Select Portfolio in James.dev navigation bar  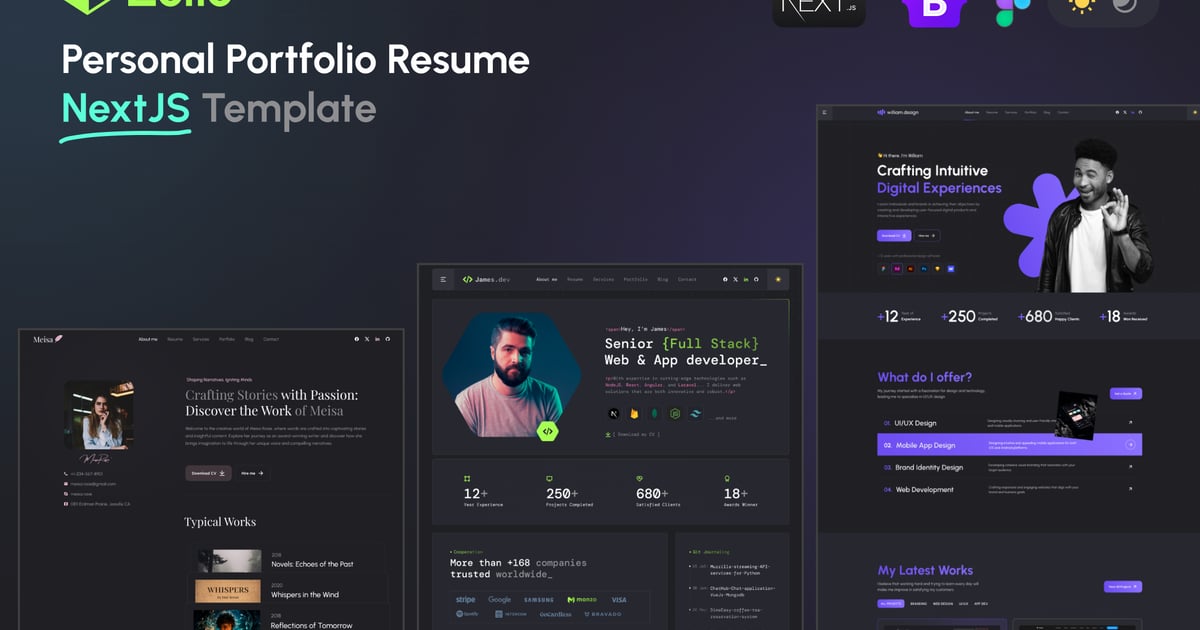(635, 280)
